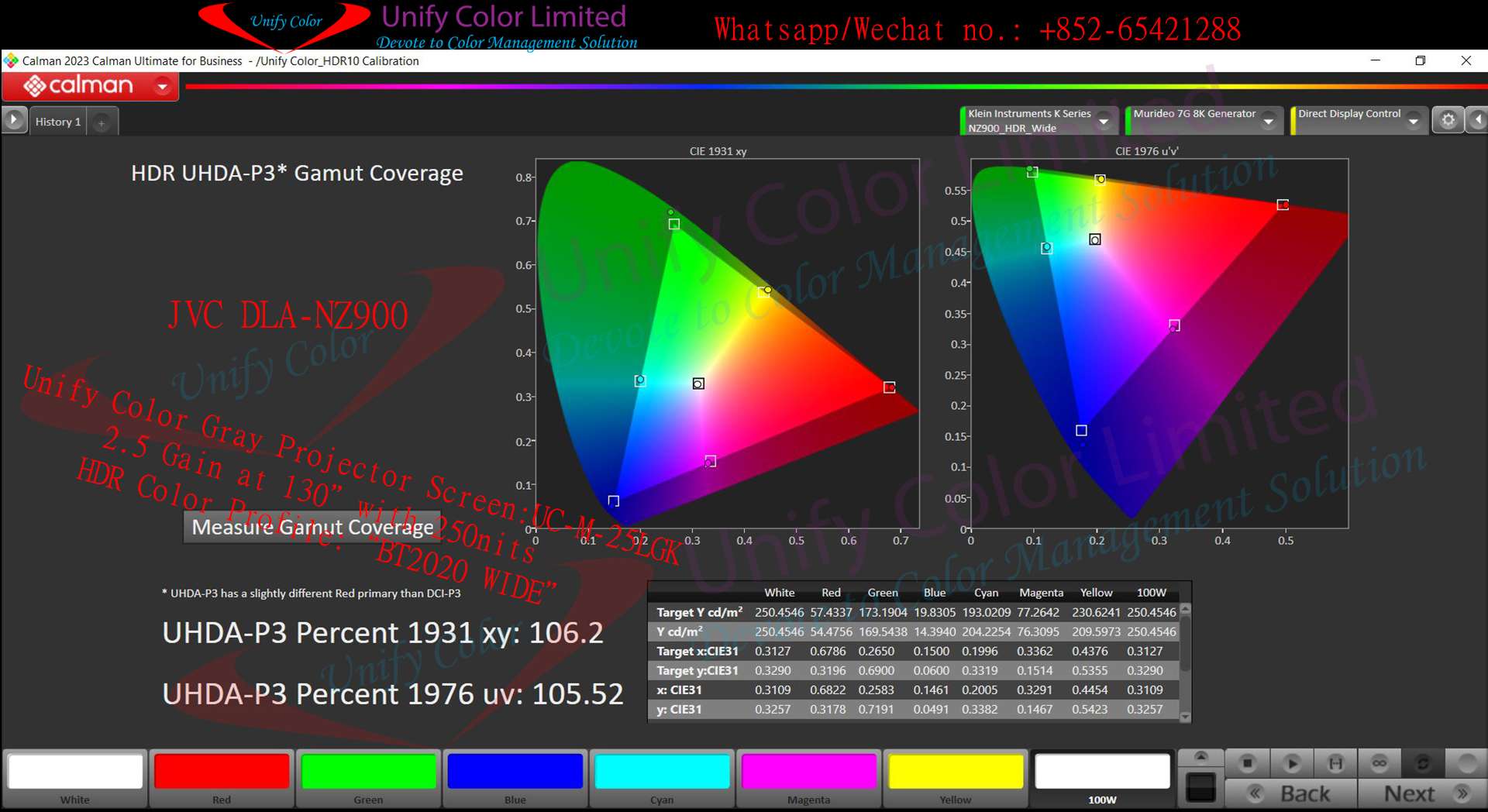Select the Target x:CIE31 row header
The height and width of the screenshot is (812, 1488).
pyautogui.click(x=697, y=651)
